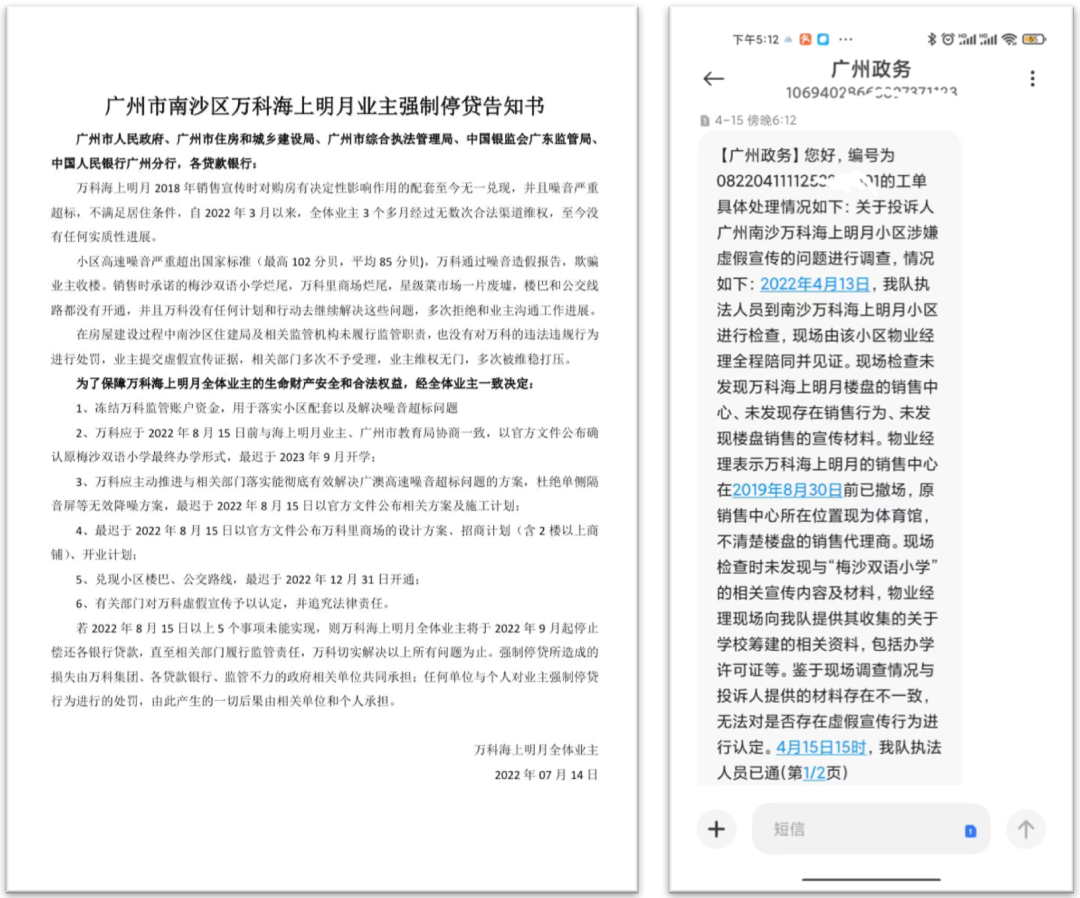This screenshot has width=1080, height=898.
Task: Tap the 下午5:12 status bar clock
Action: coord(756,39)
